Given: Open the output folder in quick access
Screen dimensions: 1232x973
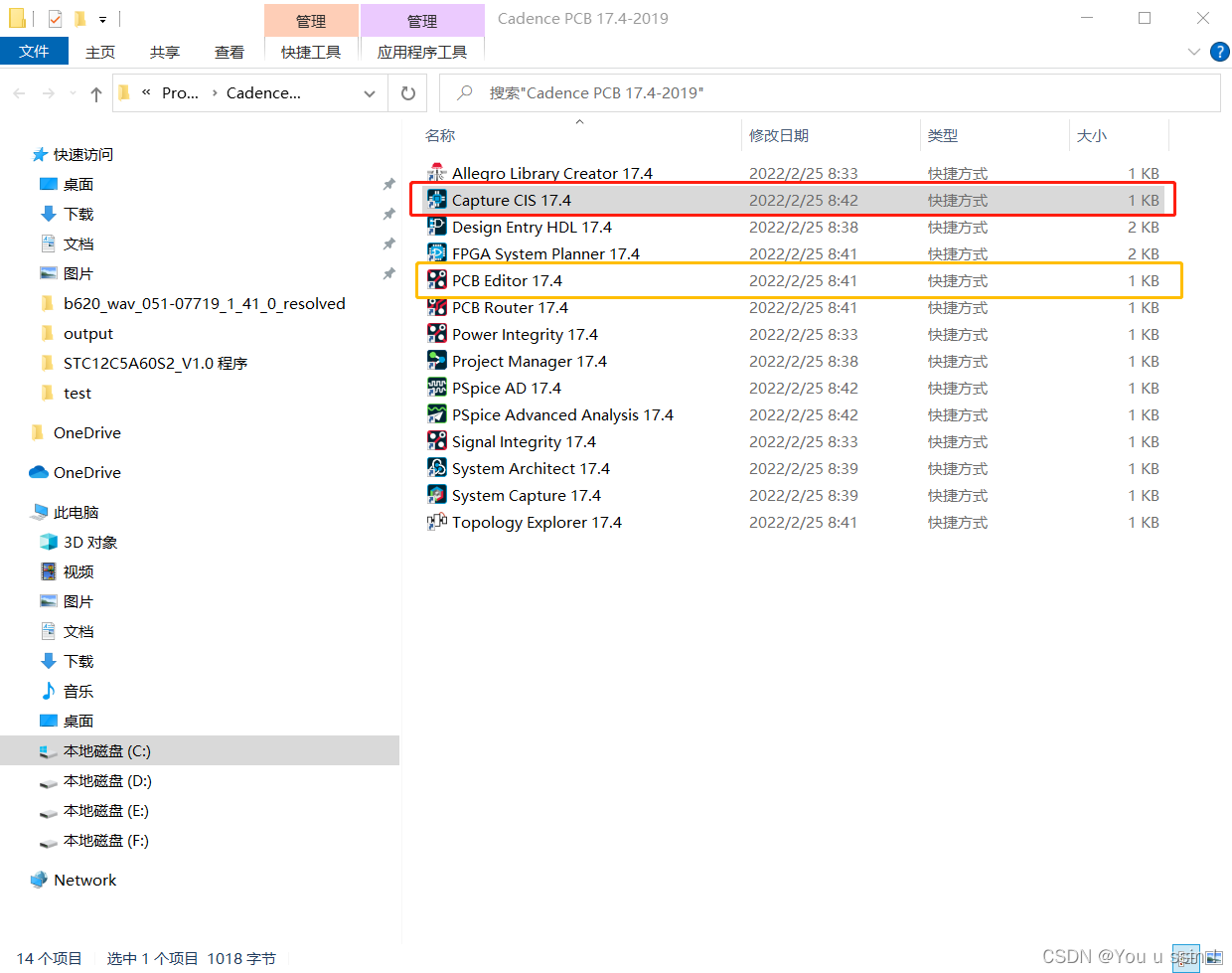Looking at the screenshot, I should (87, 334).
